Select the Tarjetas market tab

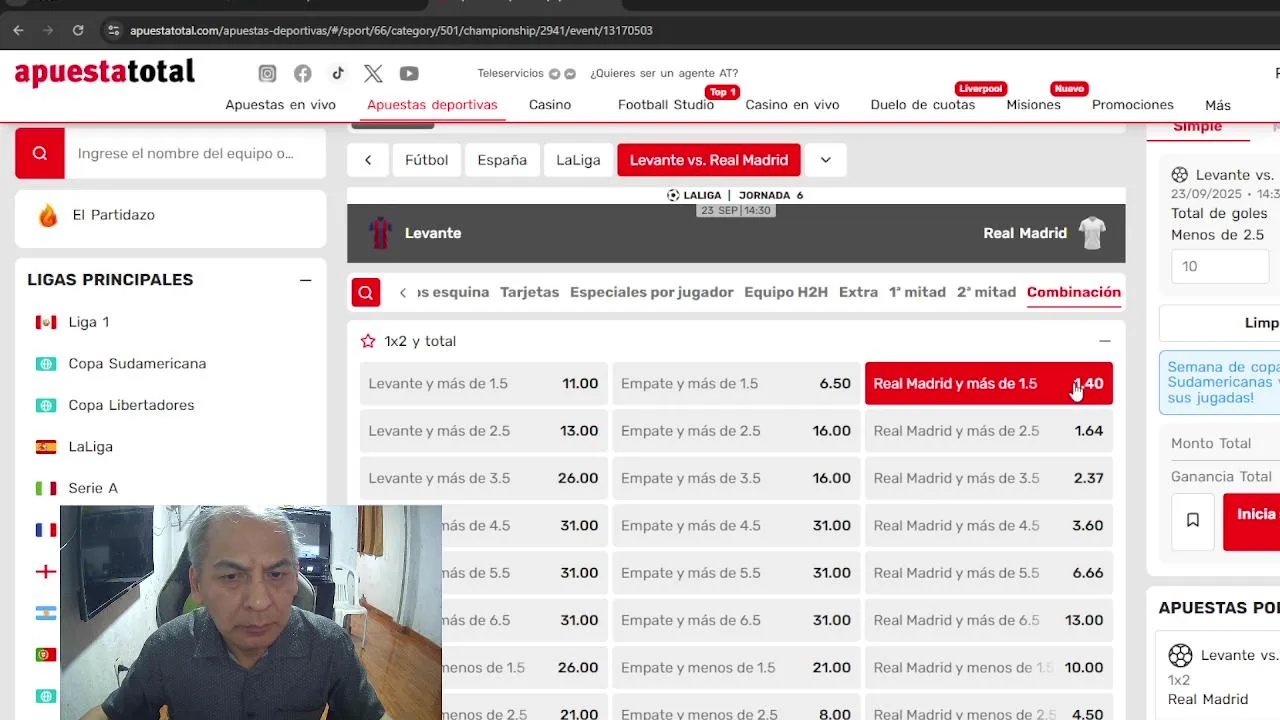530,292
